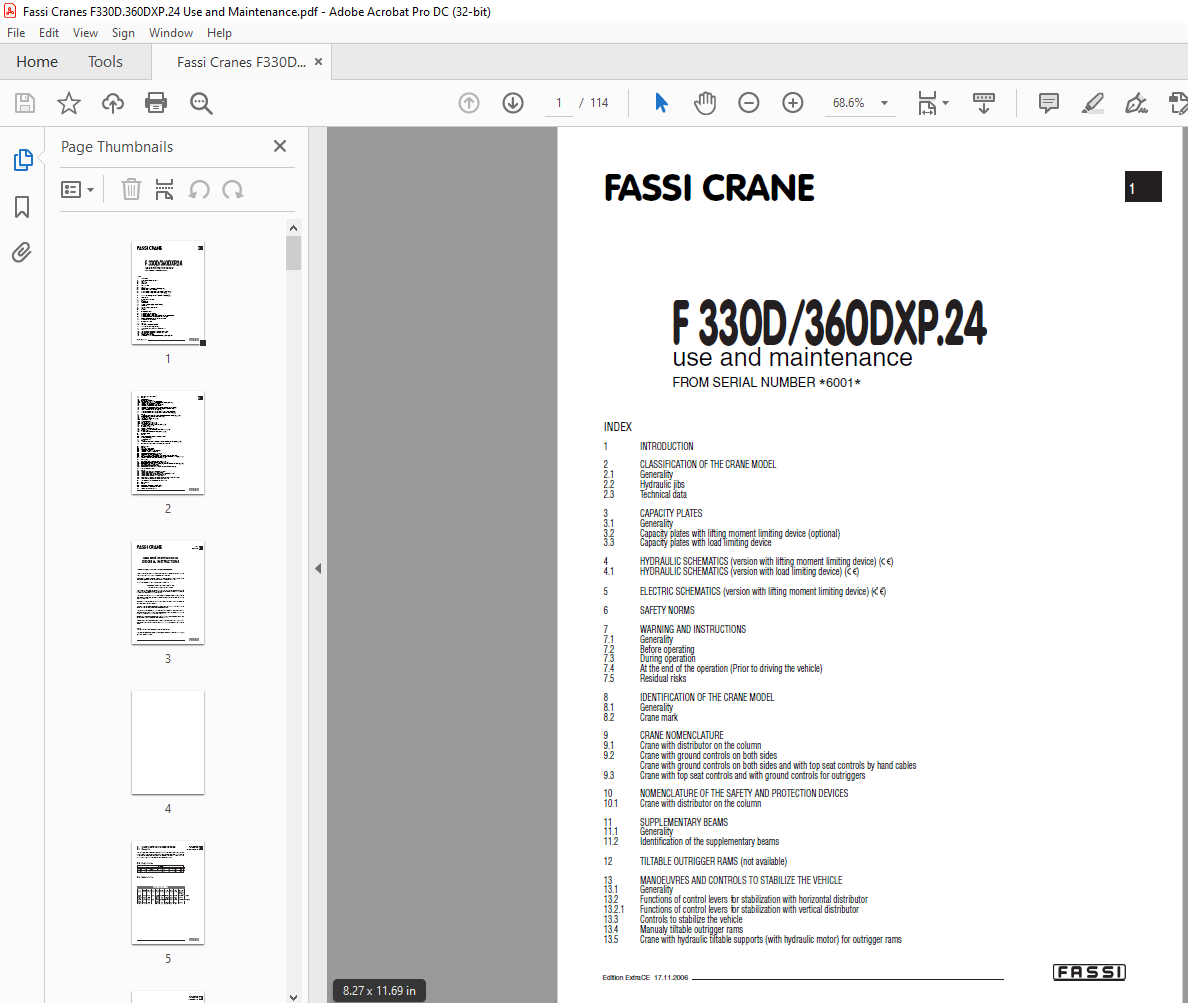Screen dimensions: 1188x1003
Task: Click the Delete Pages trash icon
Action: (x=131, y=189)
